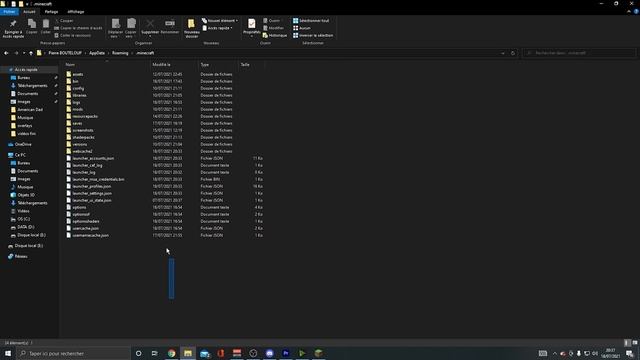The height and width of the screenshot is (360, 640).
Task: Click the Windows taskbar search box
Action: coord(73,353)
